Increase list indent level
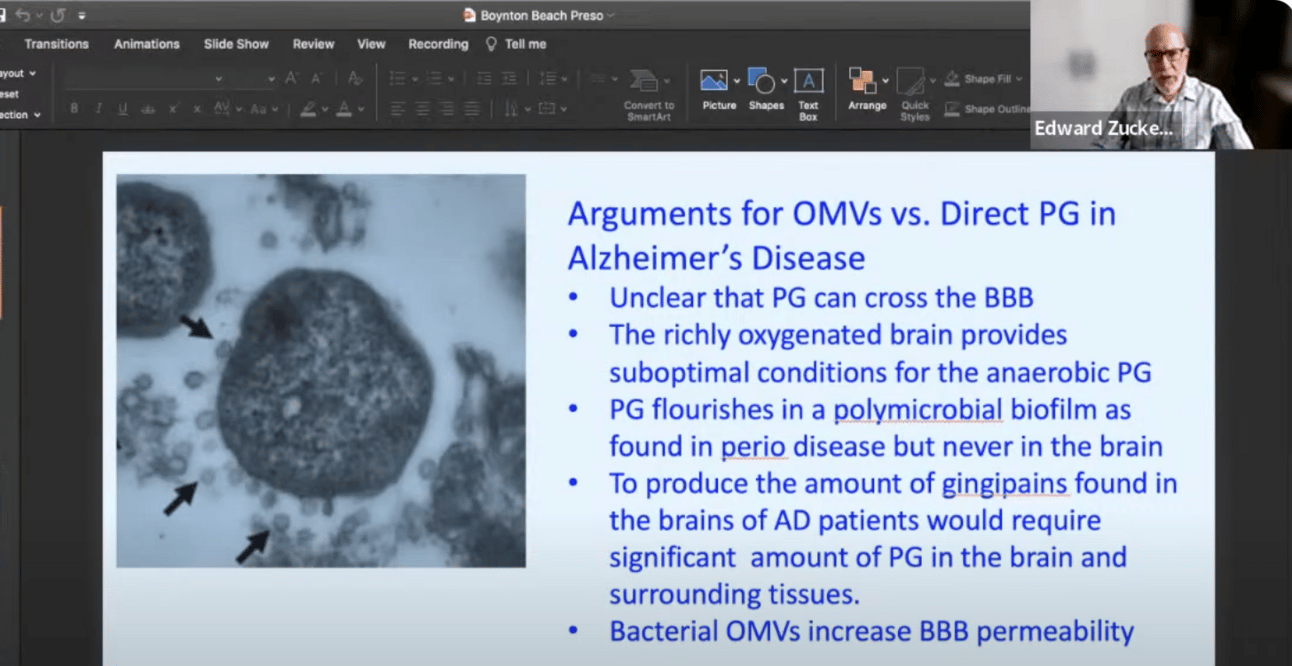Viewport: 1292px width, 666px height. click(x=509, y=78)
